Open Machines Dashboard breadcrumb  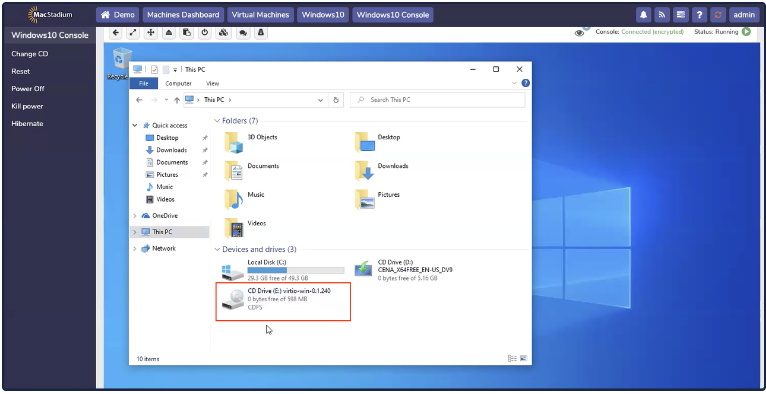[x=183, y=15]
